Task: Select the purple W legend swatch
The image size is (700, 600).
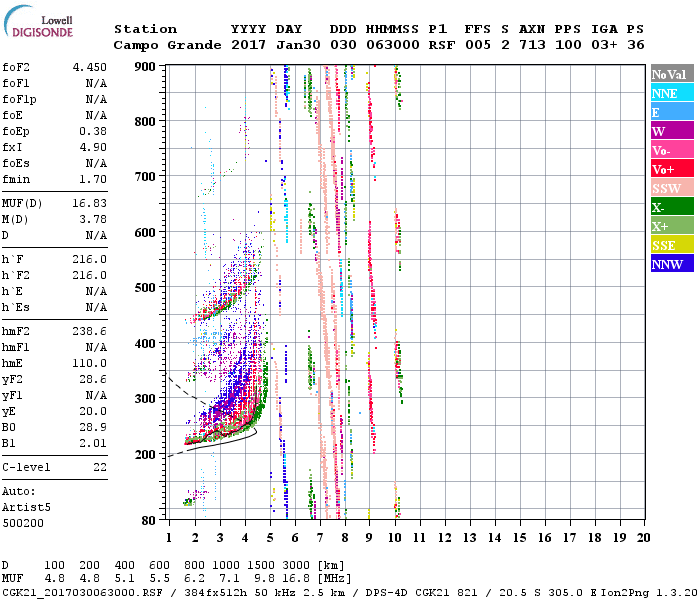Action: 671,131
